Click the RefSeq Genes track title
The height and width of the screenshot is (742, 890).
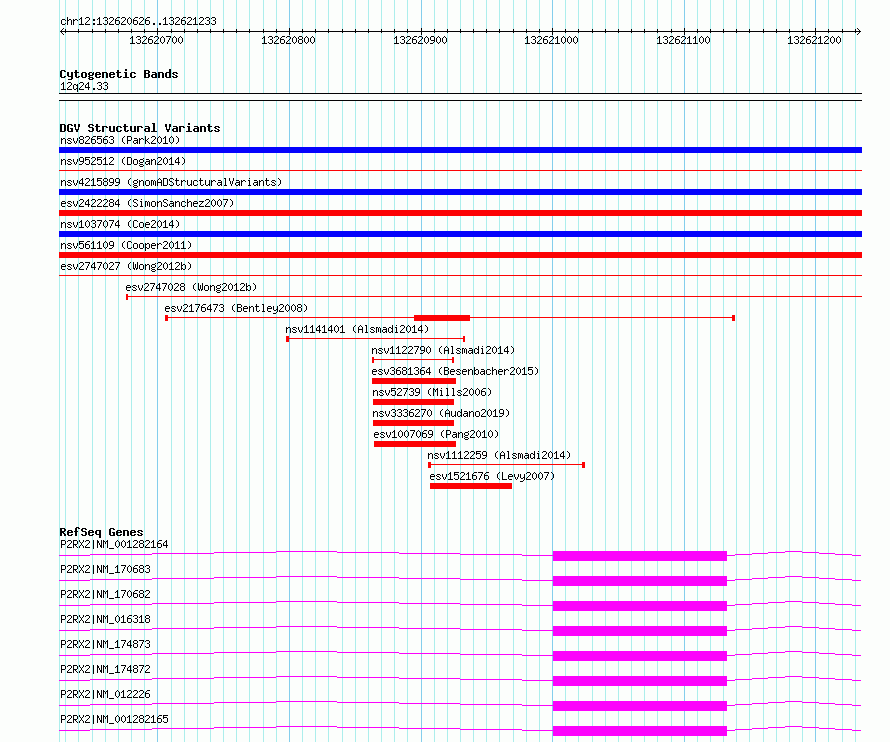tap(102, 532)
